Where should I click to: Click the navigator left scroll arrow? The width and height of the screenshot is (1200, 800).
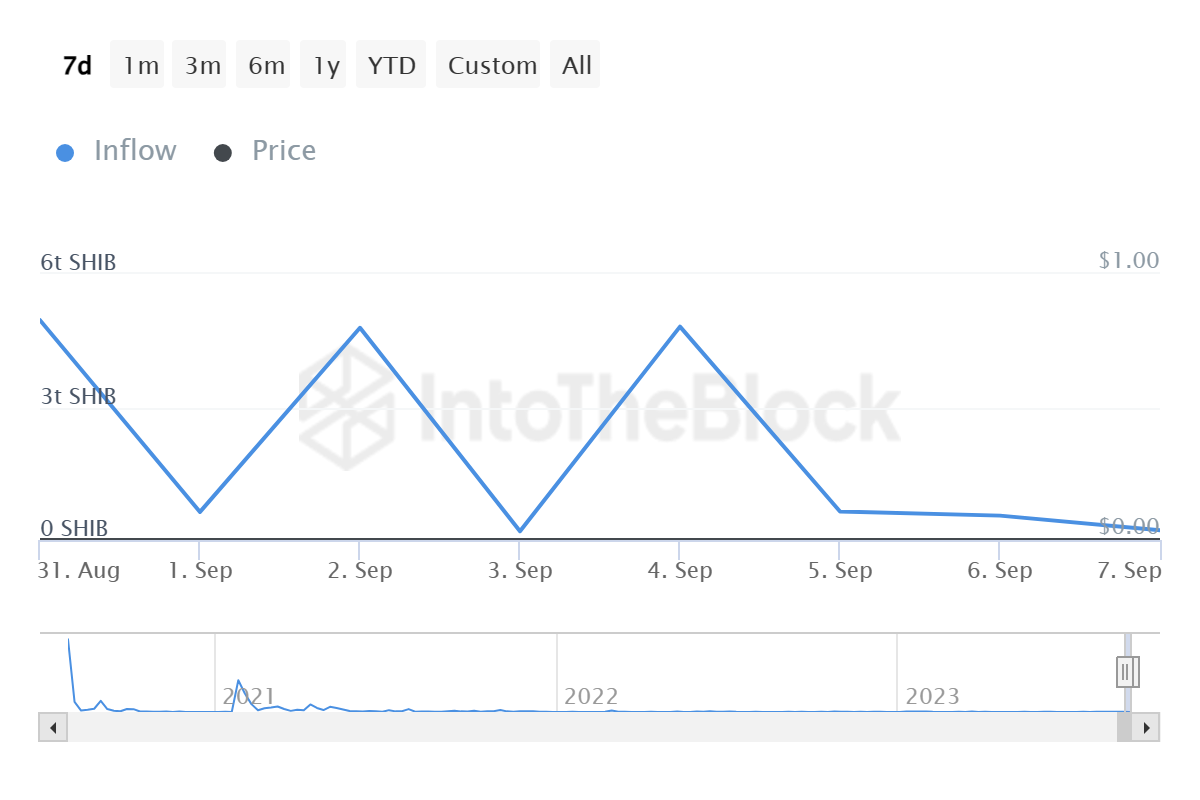(53, 727)
